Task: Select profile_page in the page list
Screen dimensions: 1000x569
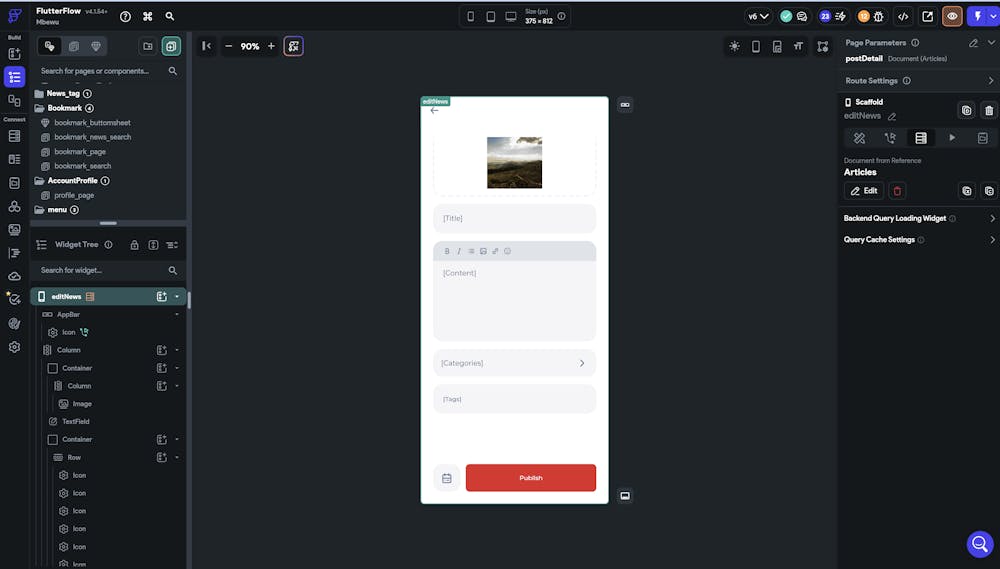Action: coord(74,196)
